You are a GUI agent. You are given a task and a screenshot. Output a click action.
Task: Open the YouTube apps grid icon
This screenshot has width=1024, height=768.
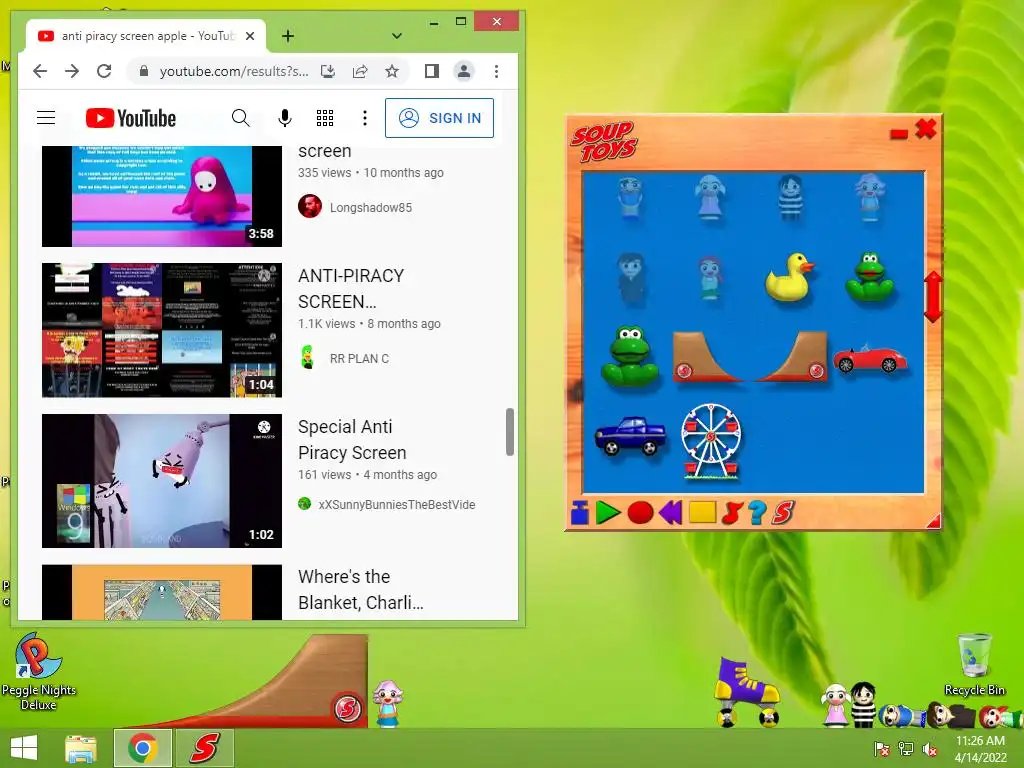[x=325, y=118]
